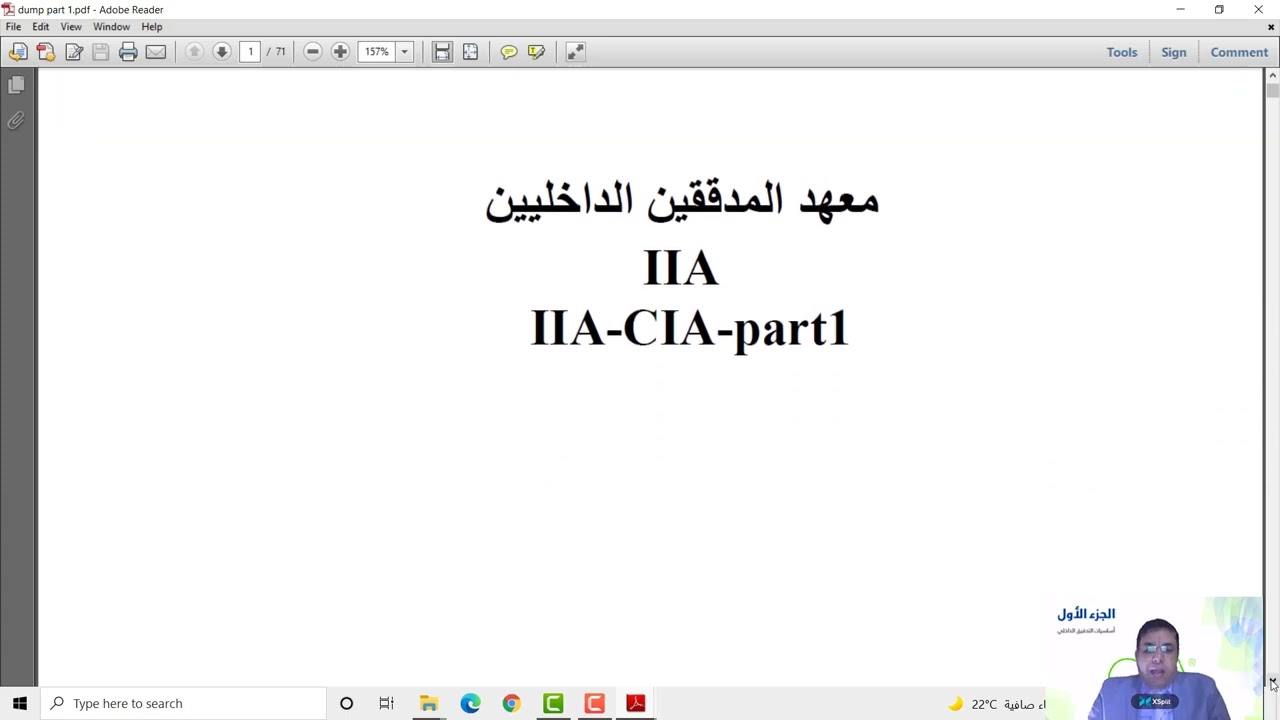1280x720 pixels.
Task: Click the taskbar search box
Action: pyautogui.click(x=183, y=703)
